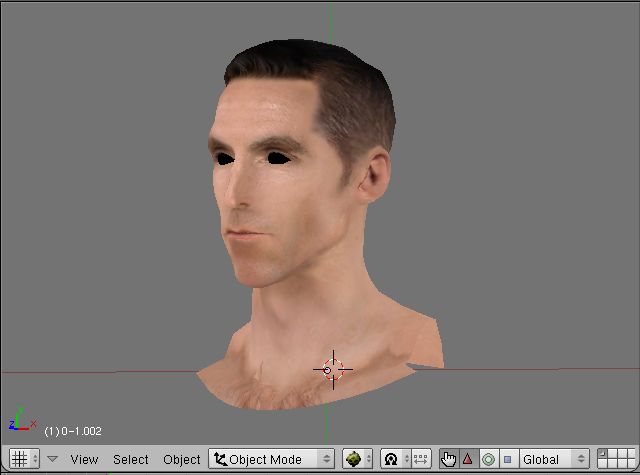Open the View menu

pos(84,459)
